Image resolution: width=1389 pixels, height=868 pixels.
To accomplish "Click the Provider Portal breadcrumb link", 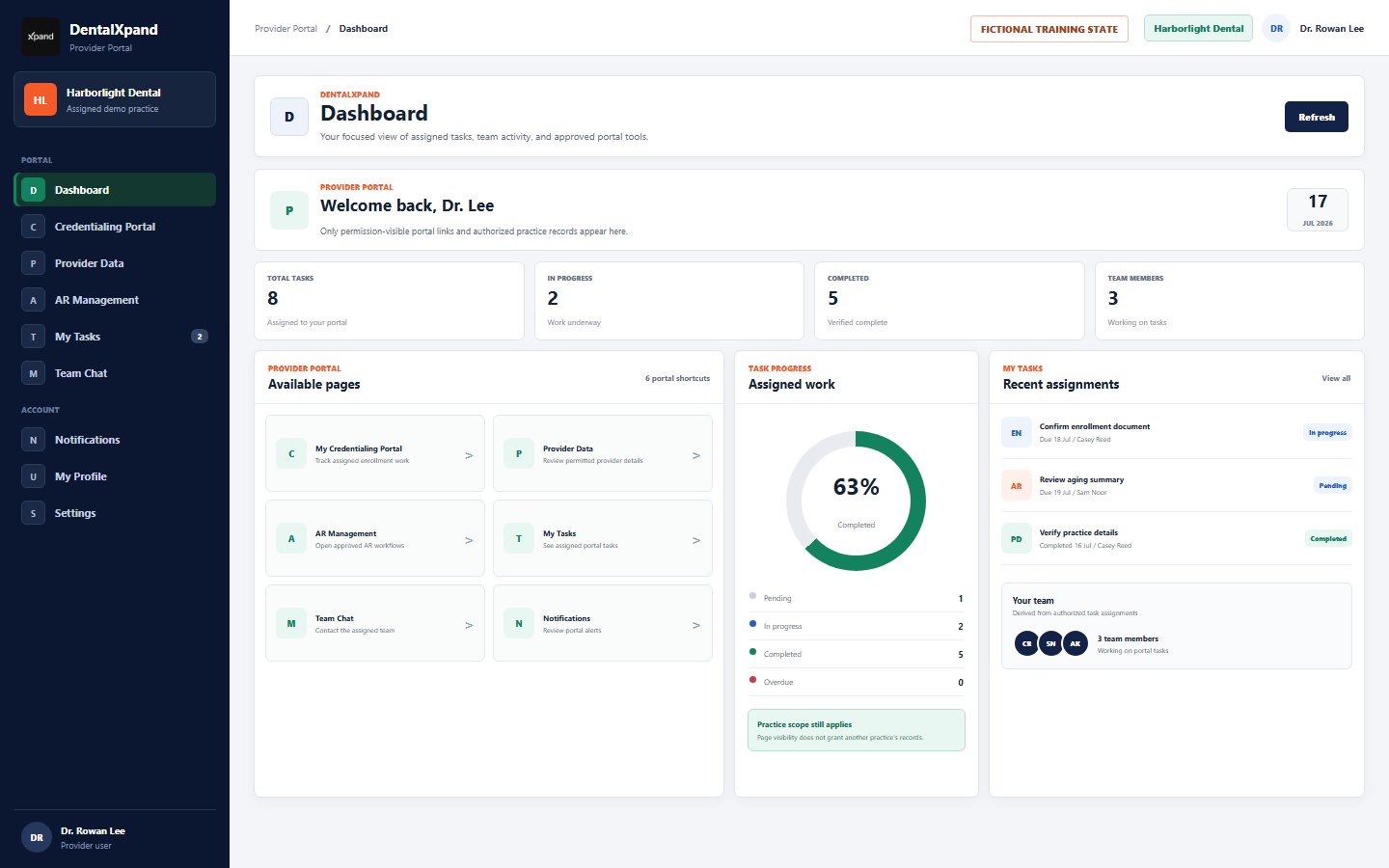I will (x=286, y=29).
